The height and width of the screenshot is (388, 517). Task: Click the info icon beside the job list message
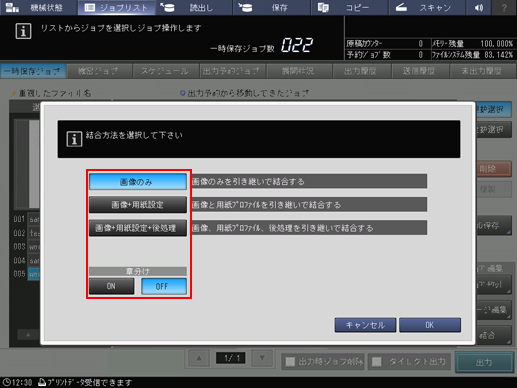(23, 31)
